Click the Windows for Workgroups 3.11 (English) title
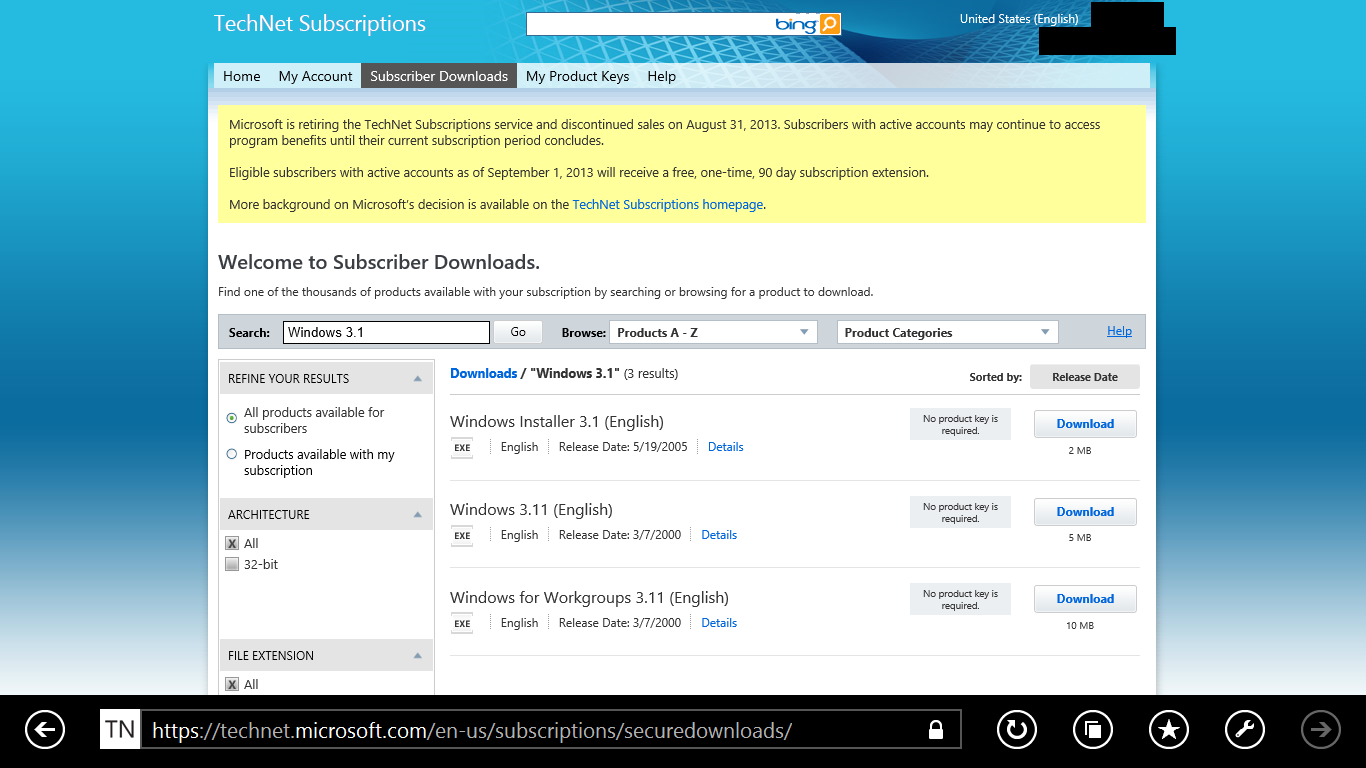Image resolution: width=1366 pixels, height=768 pixels. [x=589, y=598]
